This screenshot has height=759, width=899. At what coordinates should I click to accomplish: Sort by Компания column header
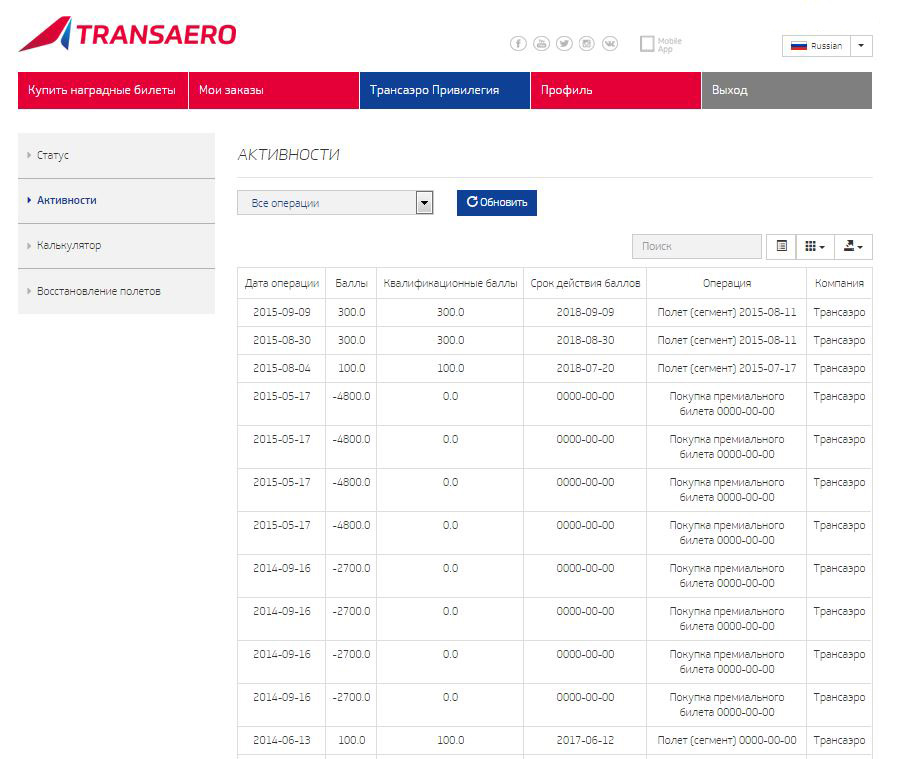(x=839, y=283)
